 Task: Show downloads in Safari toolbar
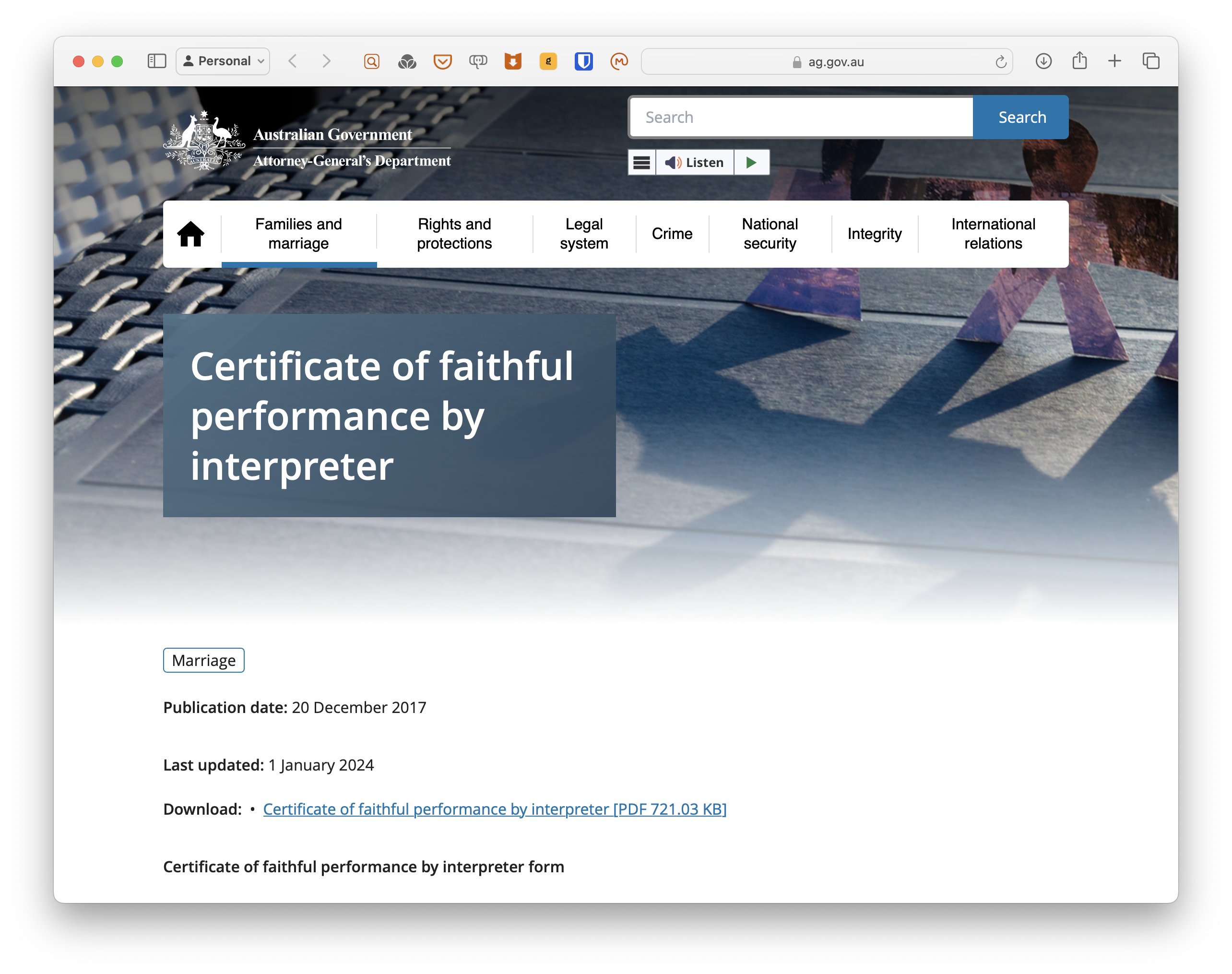[1042, 61]
